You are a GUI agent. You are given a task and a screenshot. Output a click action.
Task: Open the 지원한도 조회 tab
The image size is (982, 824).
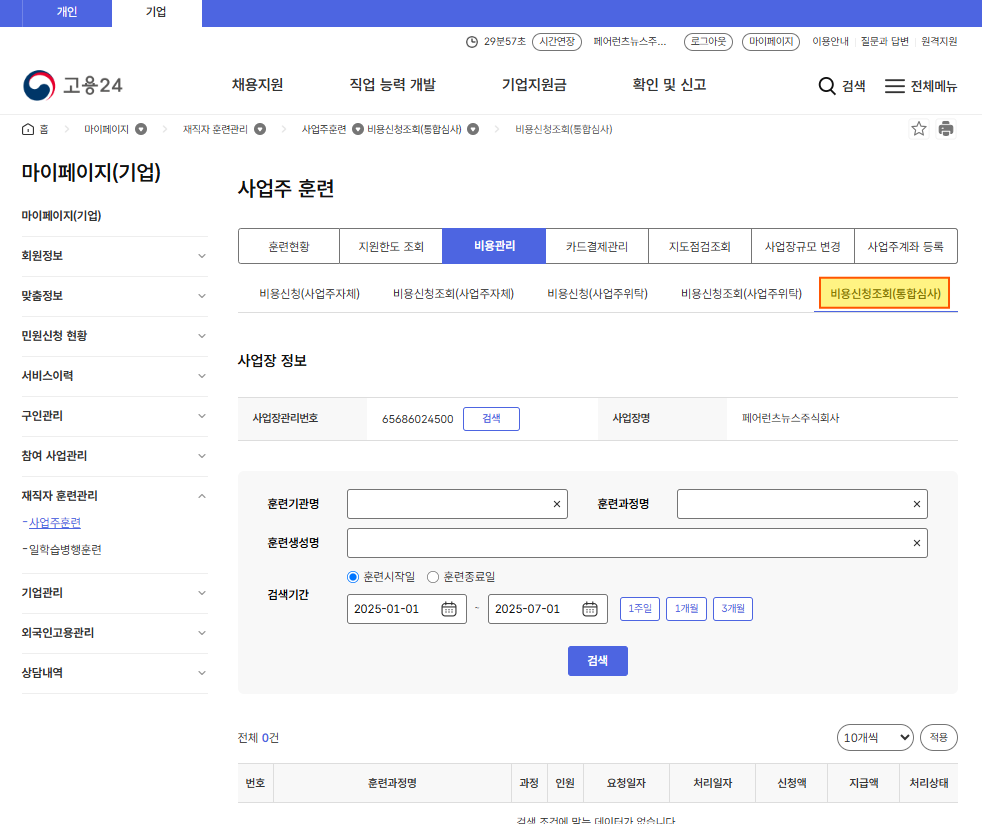(391, 246)
